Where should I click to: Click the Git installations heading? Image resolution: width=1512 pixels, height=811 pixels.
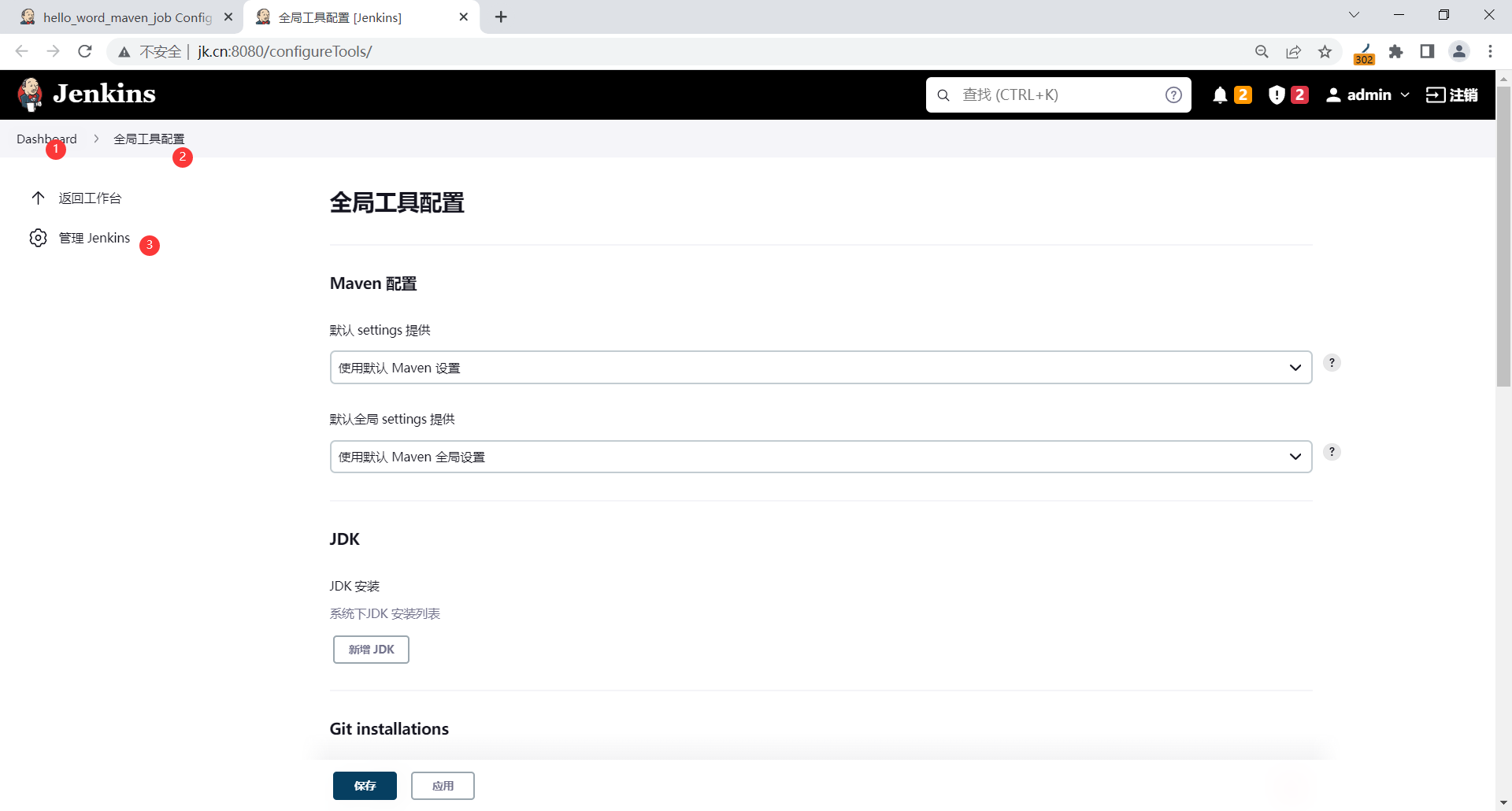click(389, 729)
